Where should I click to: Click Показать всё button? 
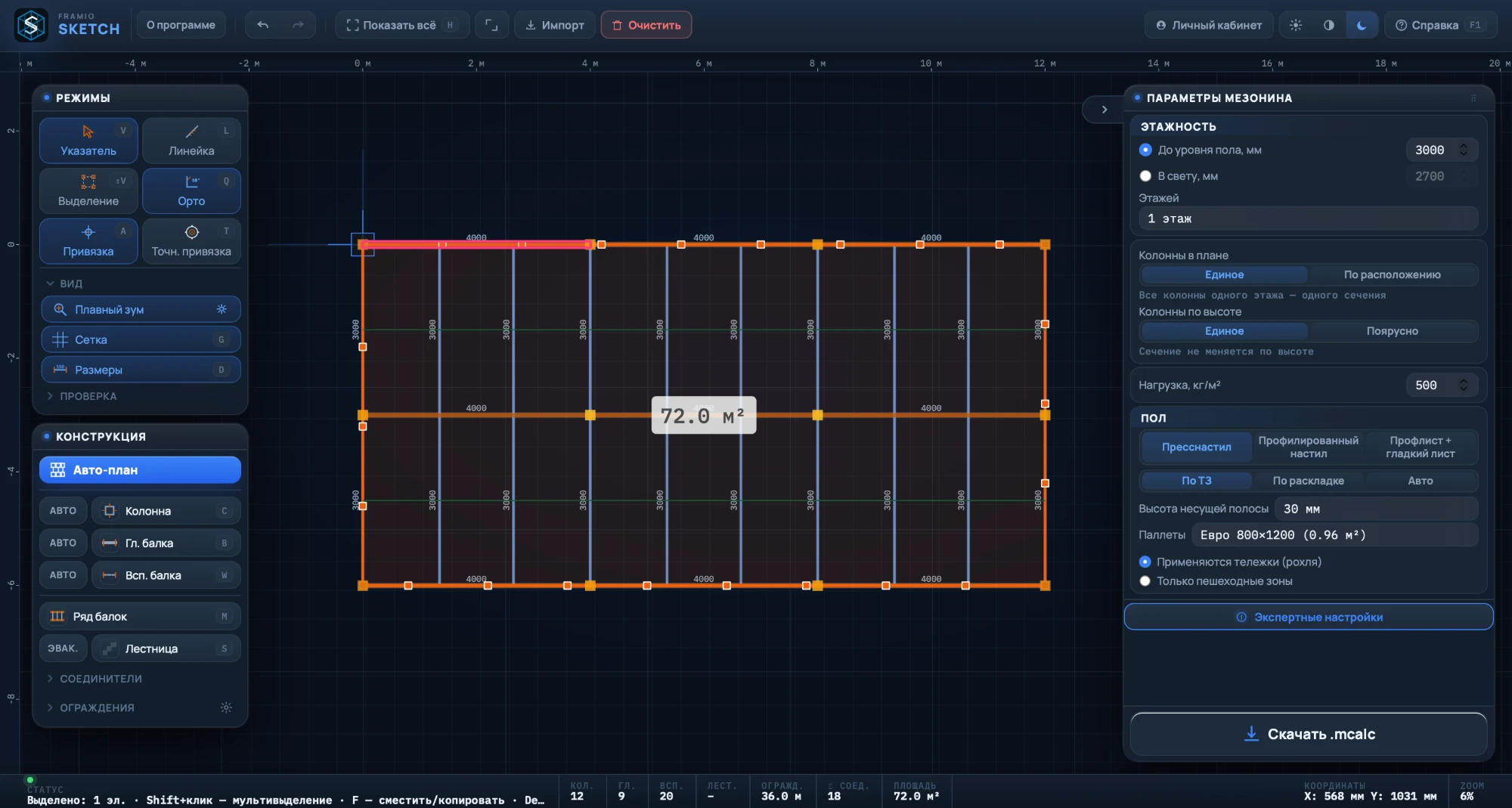(401, 25)
